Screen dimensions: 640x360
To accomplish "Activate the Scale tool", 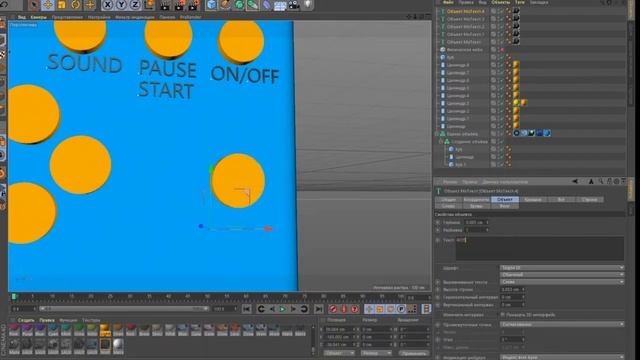I will pyautogui.click(x=62, y=5).
